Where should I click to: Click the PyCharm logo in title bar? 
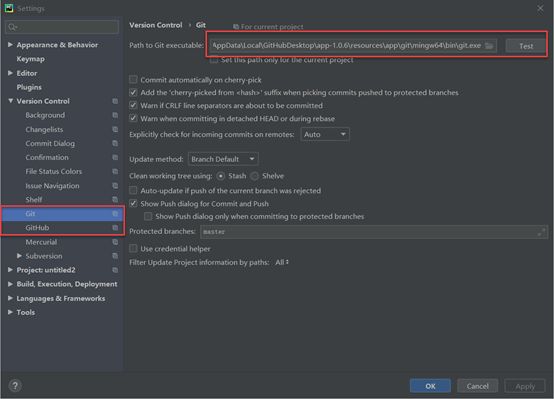[9, 8]
